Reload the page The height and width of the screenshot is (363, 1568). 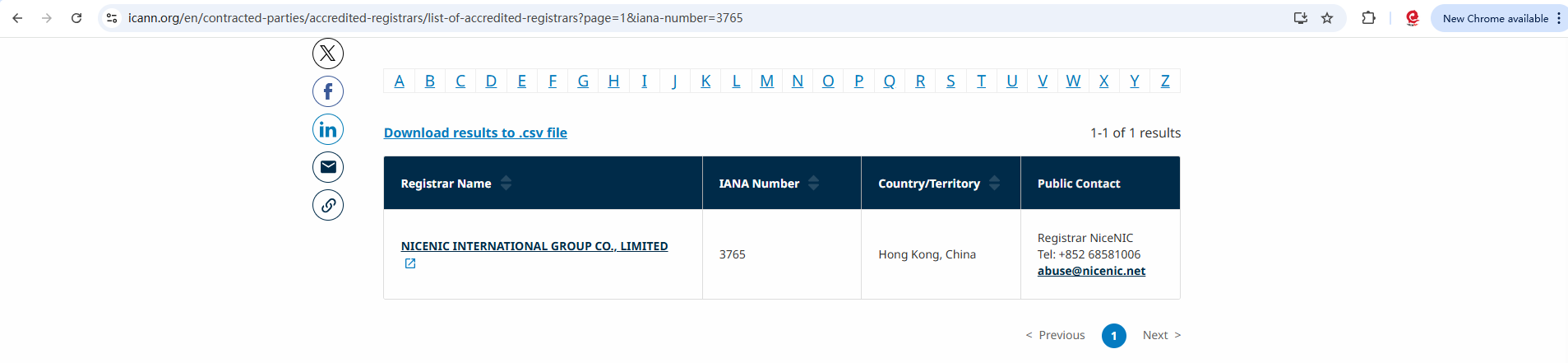point(76,18)
